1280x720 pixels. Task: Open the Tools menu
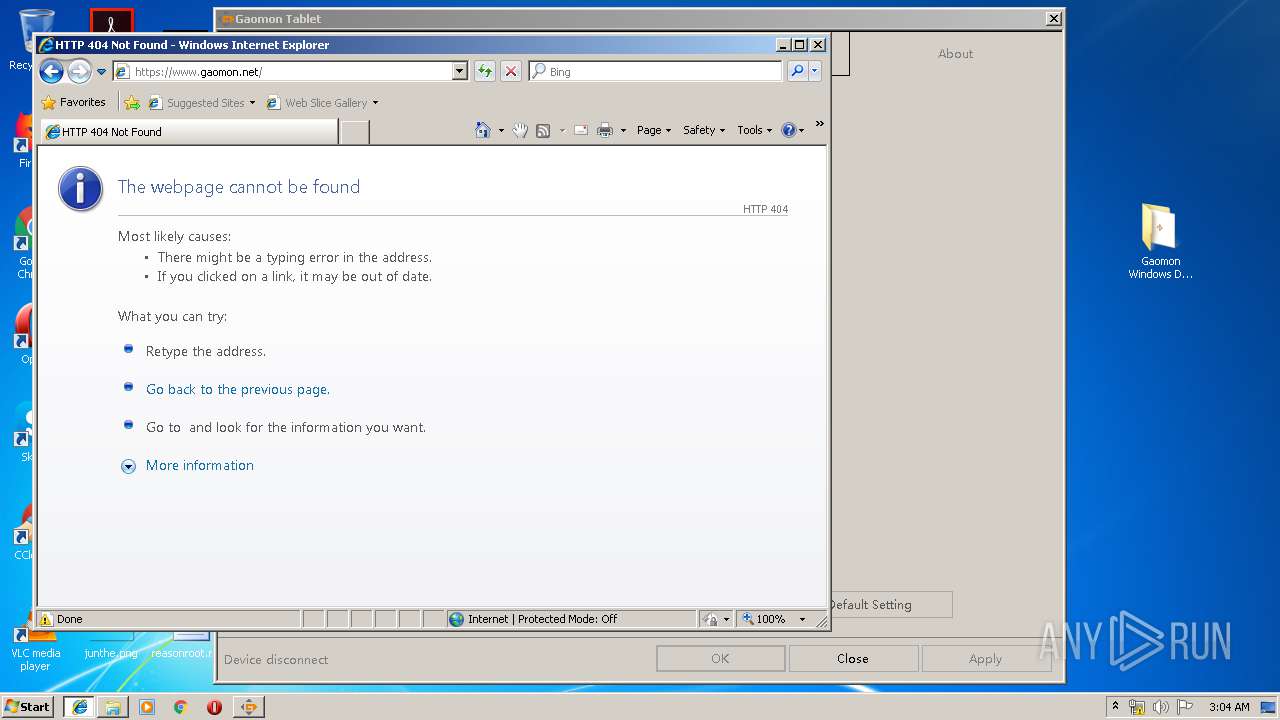[x=754, y=130]
